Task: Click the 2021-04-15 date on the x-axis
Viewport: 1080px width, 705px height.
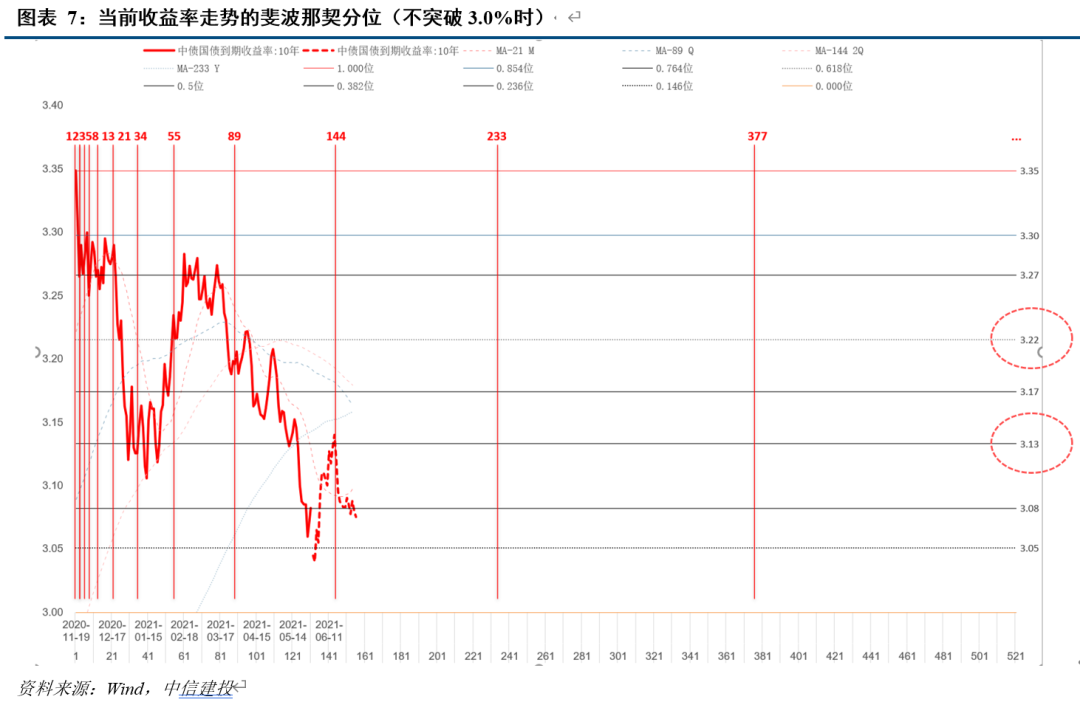Action: (257, 631)
